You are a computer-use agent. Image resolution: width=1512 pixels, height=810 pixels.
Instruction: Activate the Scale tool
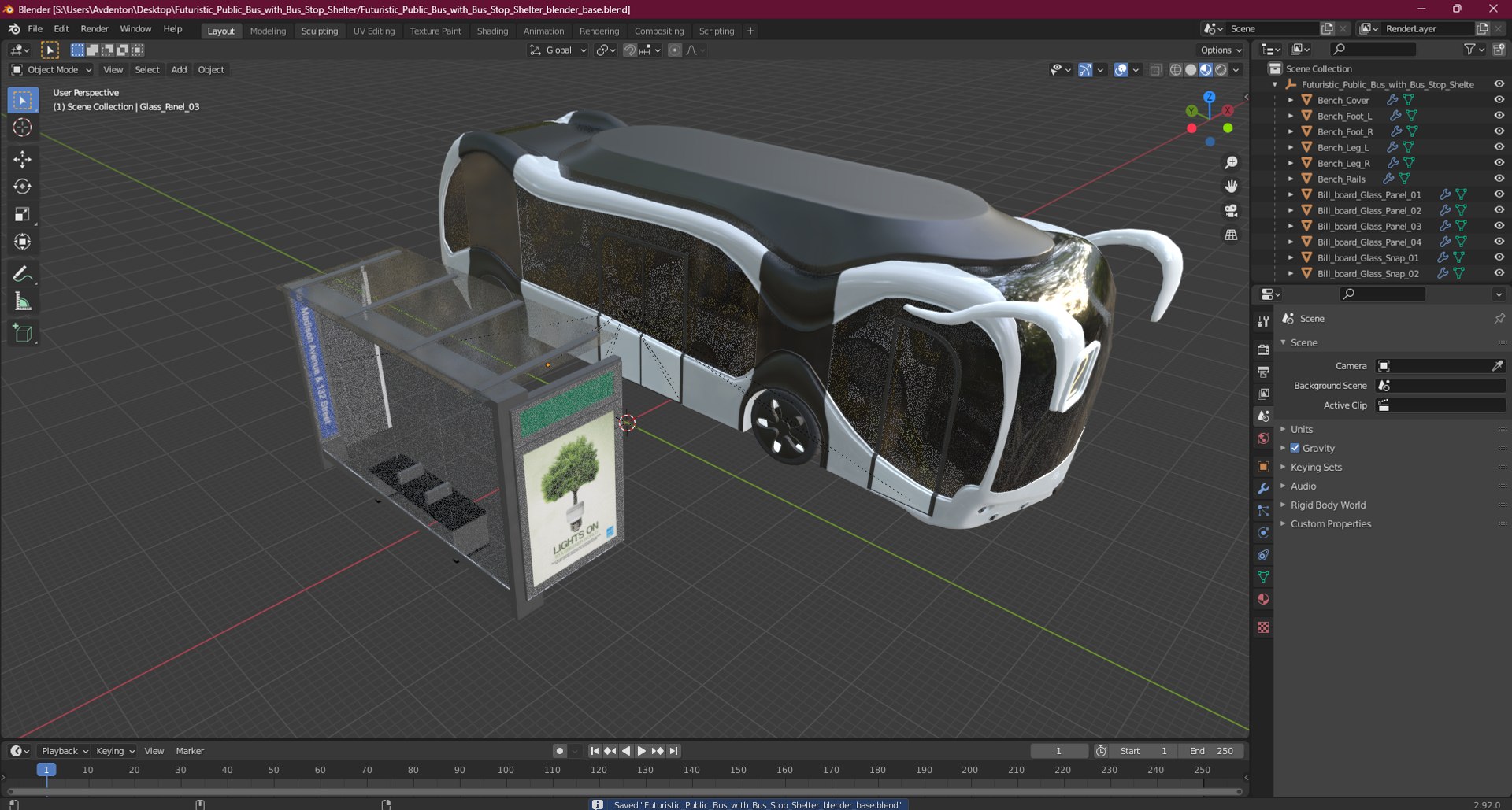pyautogui.click(x=22, y=214)
